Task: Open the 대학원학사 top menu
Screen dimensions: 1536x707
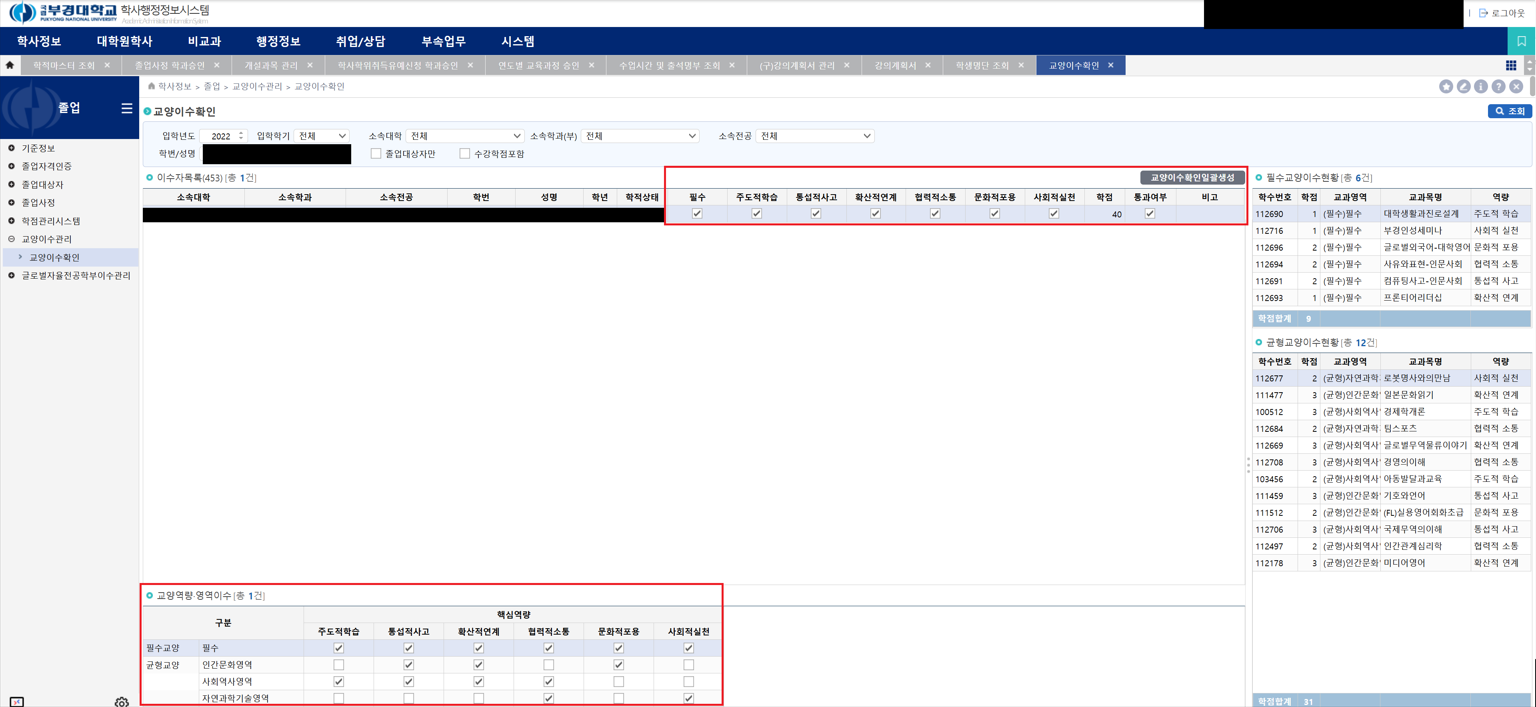Action: coord(124,41)
